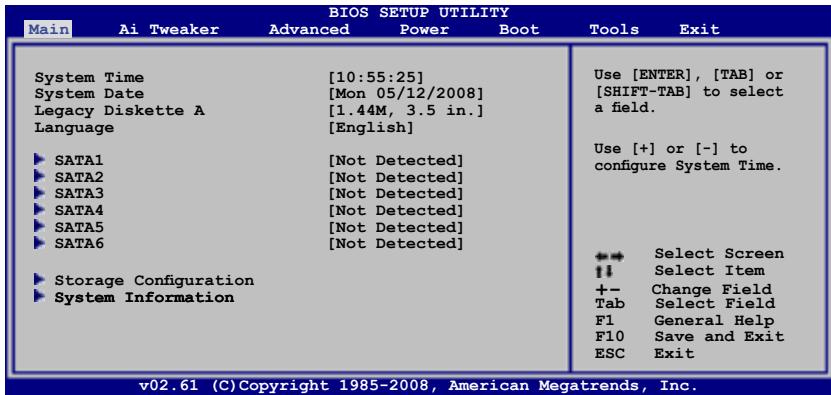Expand the SATA6 submenu arrow
The width and height of the screenshot is (831, 395).
39,242
